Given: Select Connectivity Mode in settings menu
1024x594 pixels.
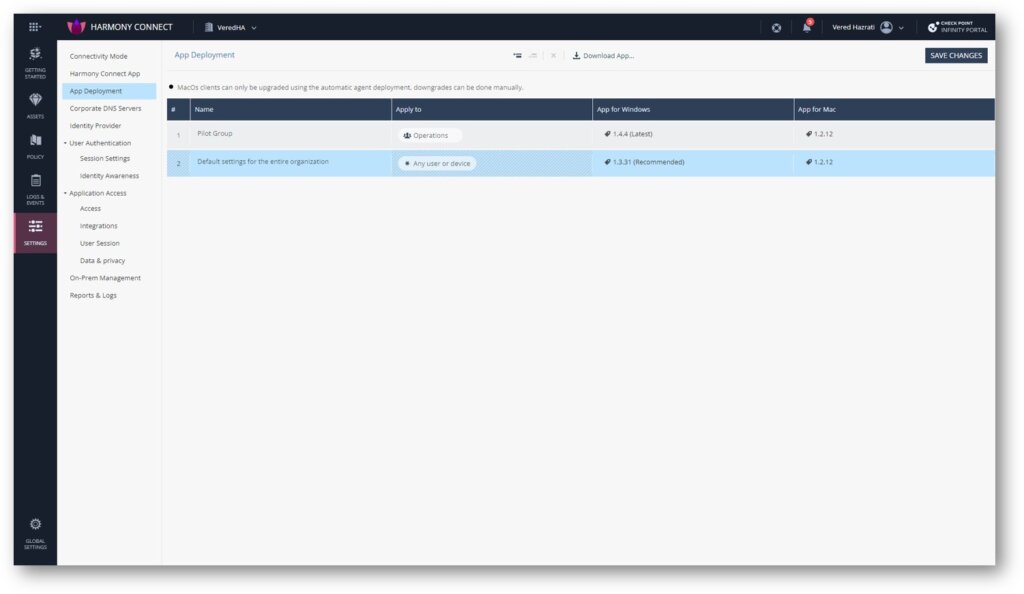Looking at the screenshot, I should click(100, 56).
